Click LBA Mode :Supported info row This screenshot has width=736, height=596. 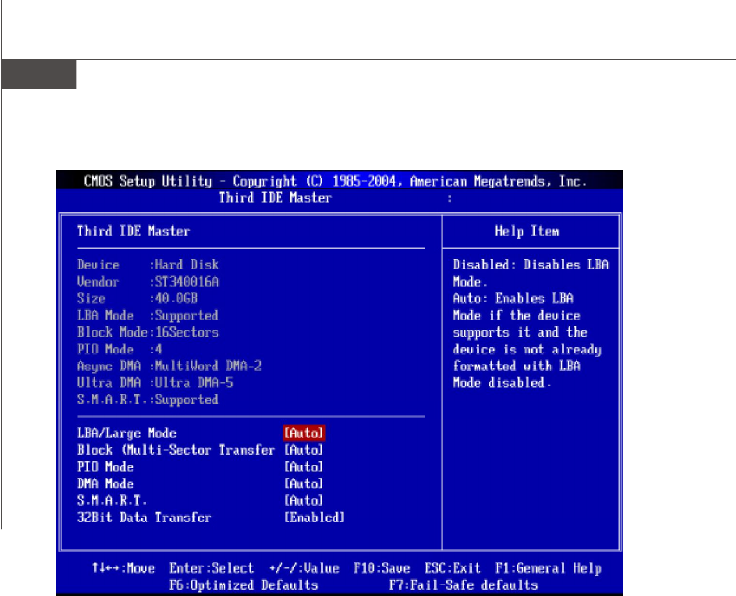(148, 315)
